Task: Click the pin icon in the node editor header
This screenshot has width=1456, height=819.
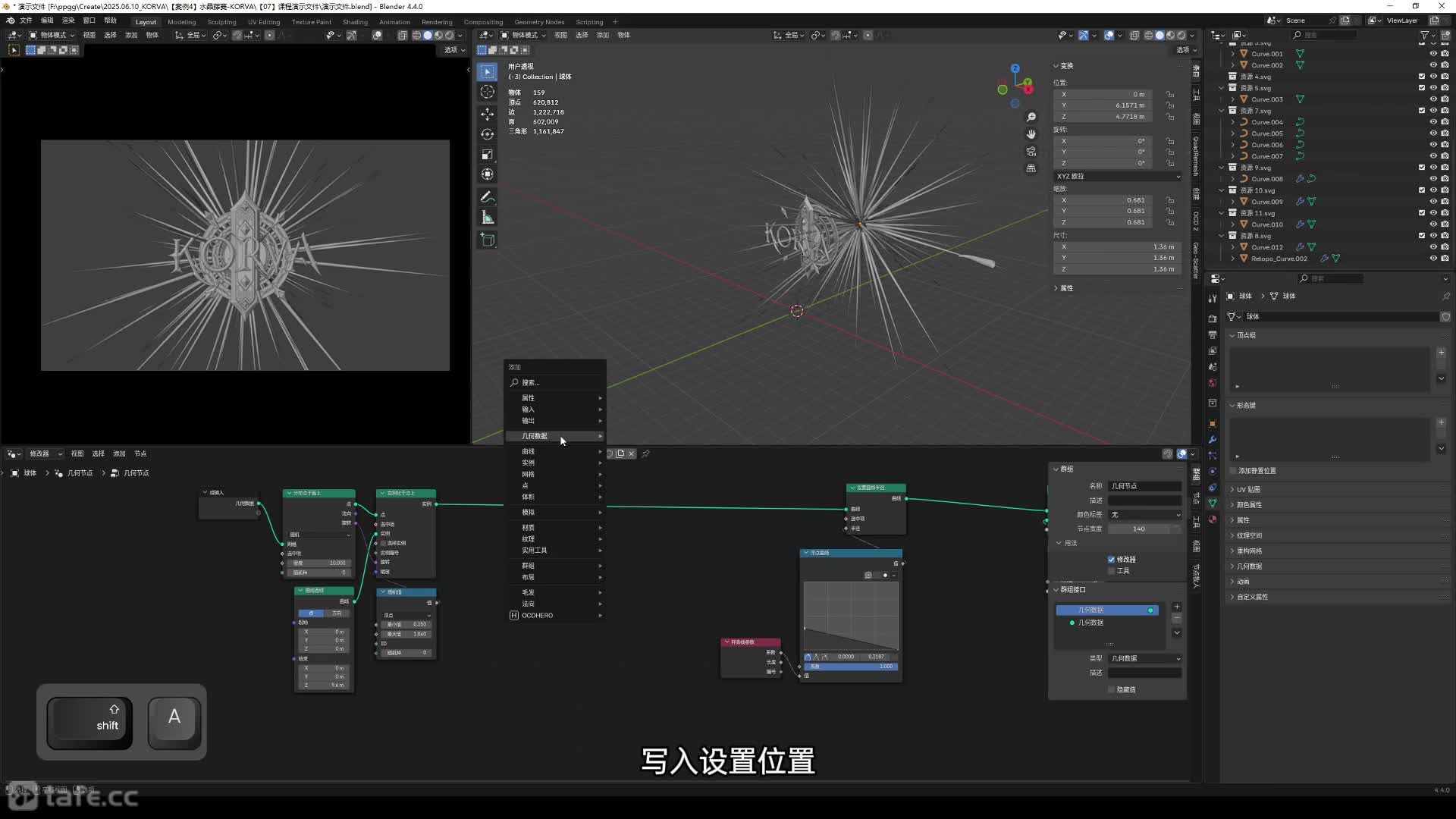Action: (x=645, y=453)
